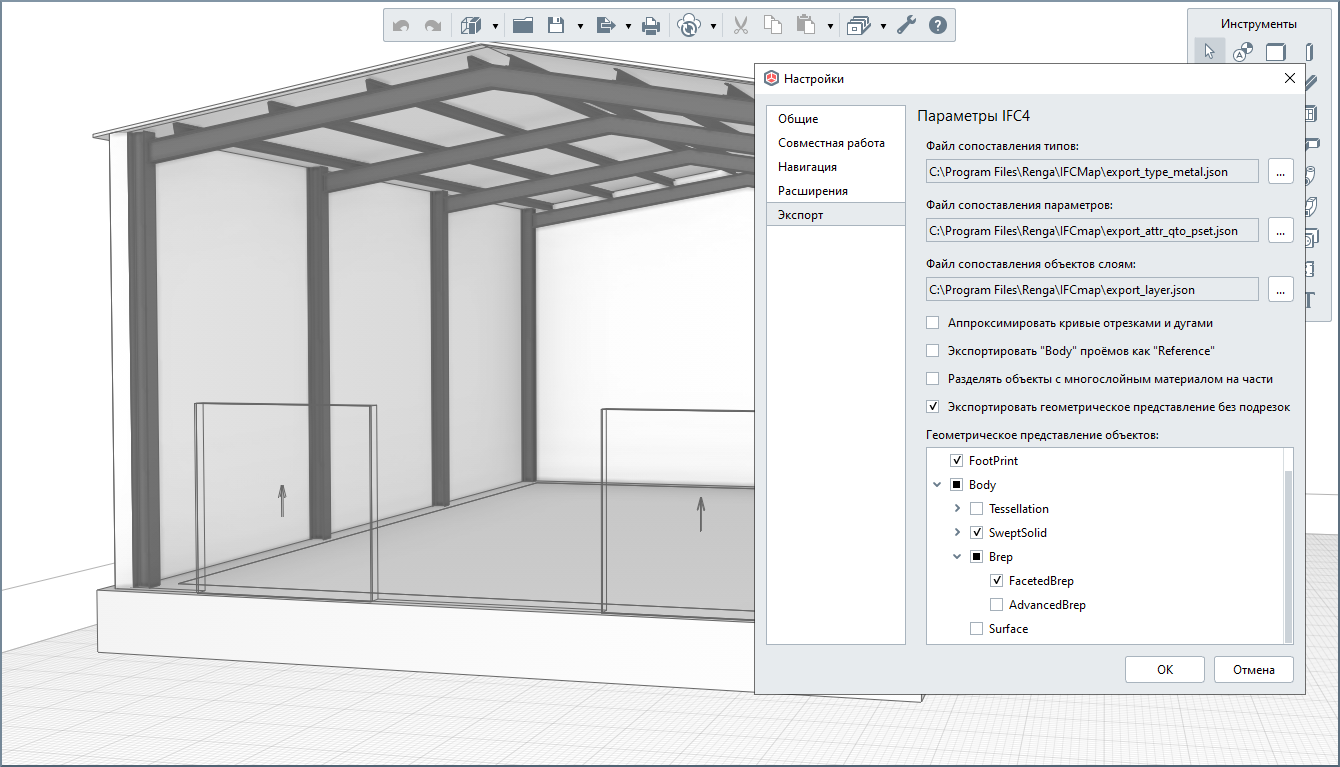Print using the printer icon
Viewport: 1340px width, 767px height.
[x=650, y=26]
